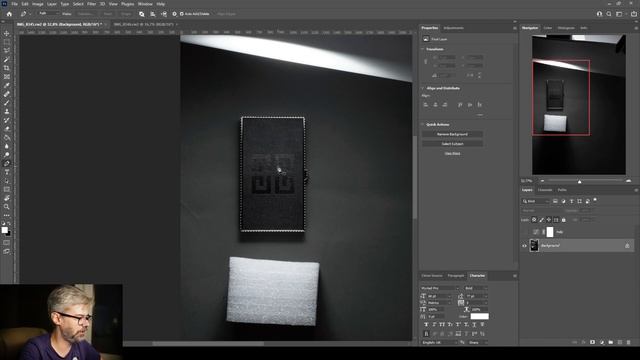The width and height of the screenshot is (640, 360).
Task: Open the pen tool preset picker arrow
Action: (x=30, y=14)
